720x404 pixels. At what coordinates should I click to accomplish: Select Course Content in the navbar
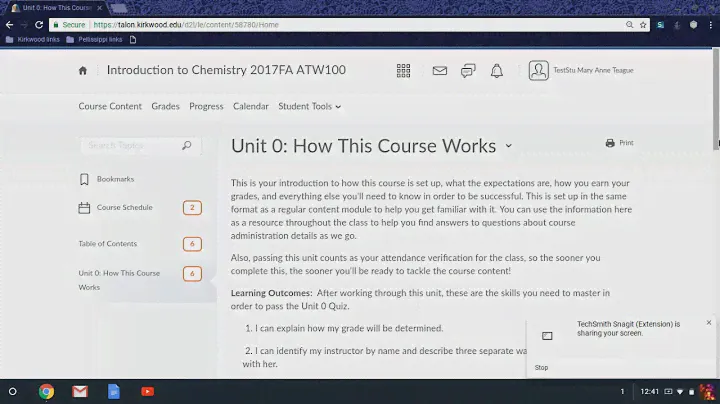110,106
